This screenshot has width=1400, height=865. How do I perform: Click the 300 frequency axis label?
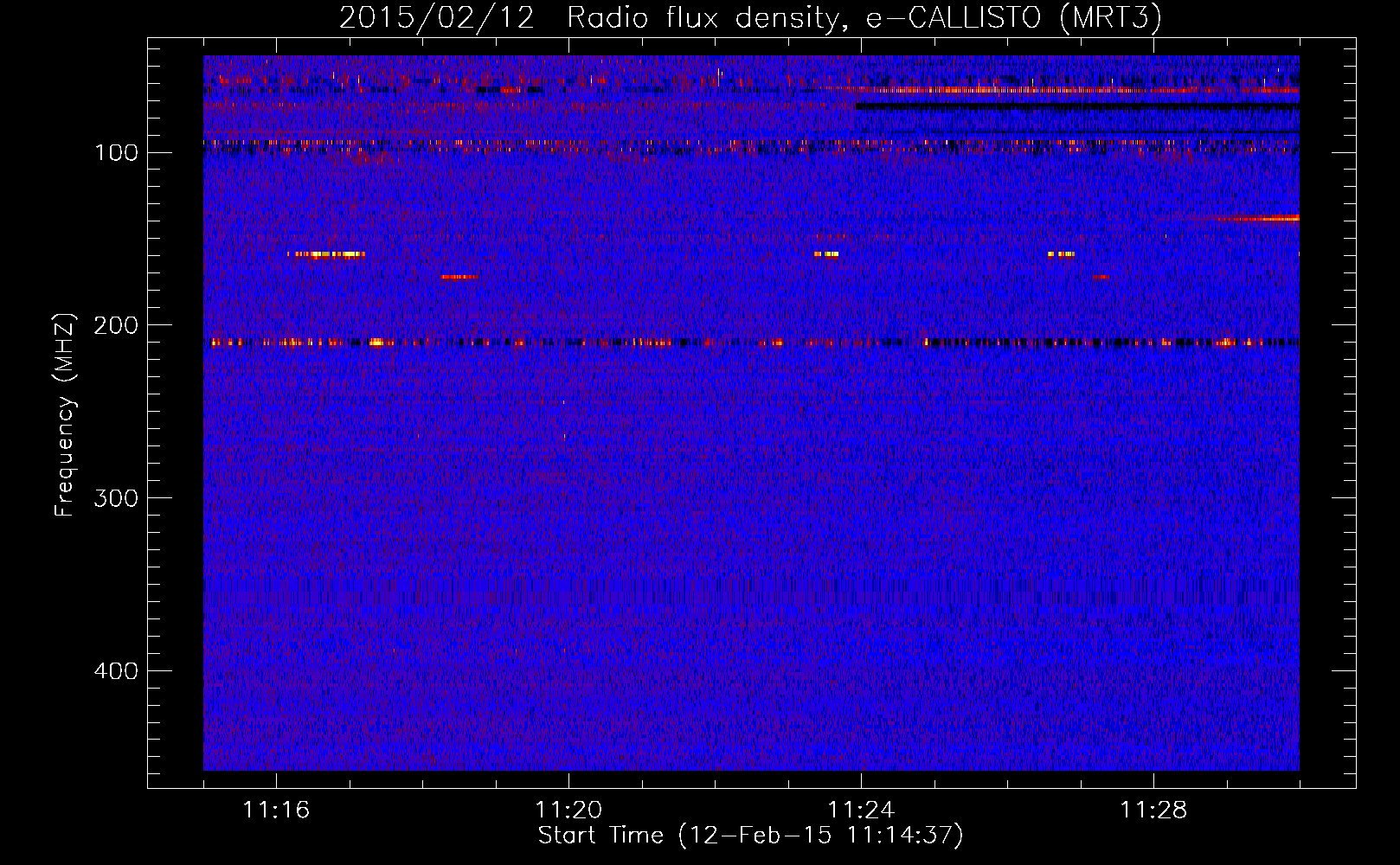point(116,498)
